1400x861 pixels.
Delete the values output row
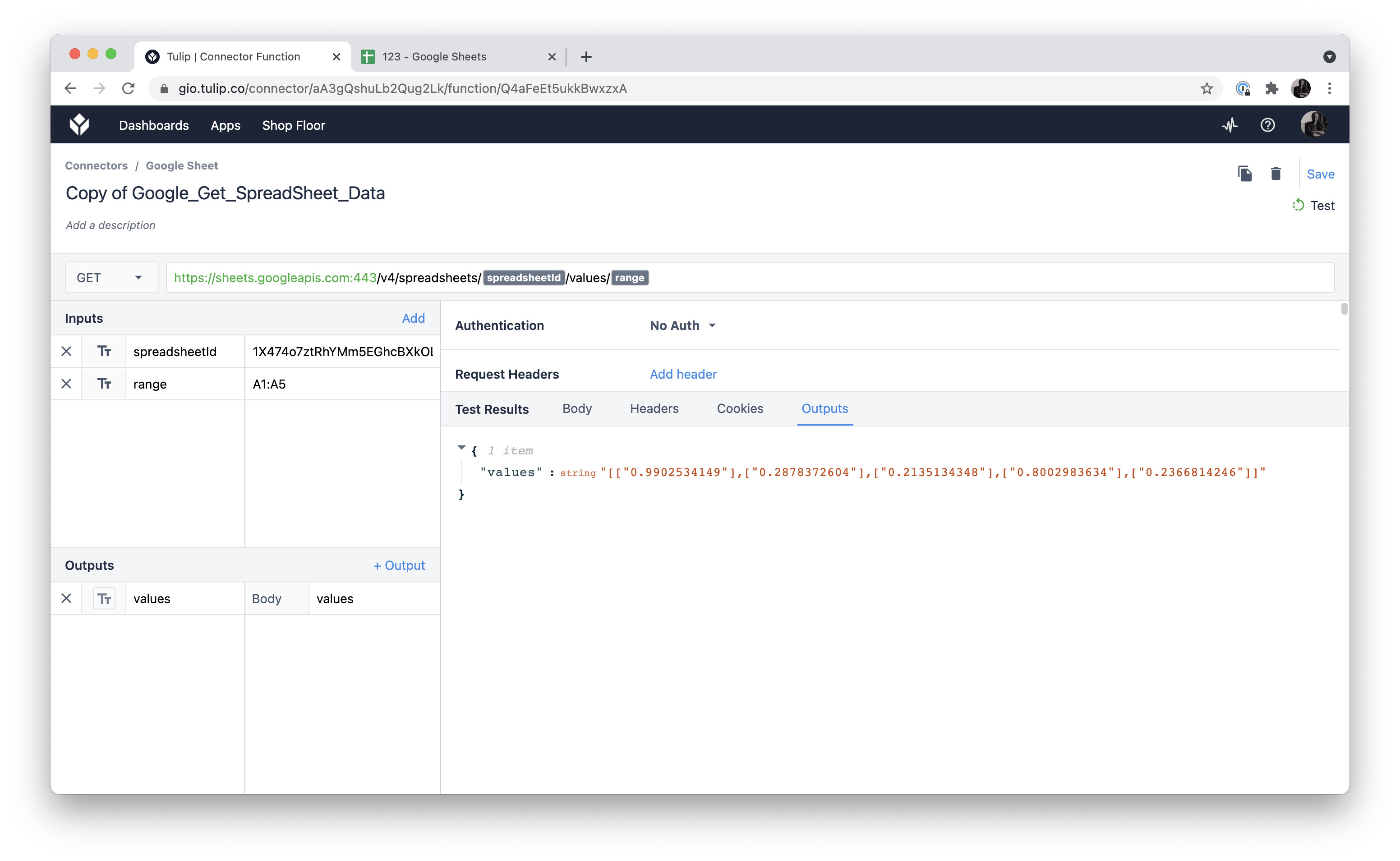tap(67, 599)
